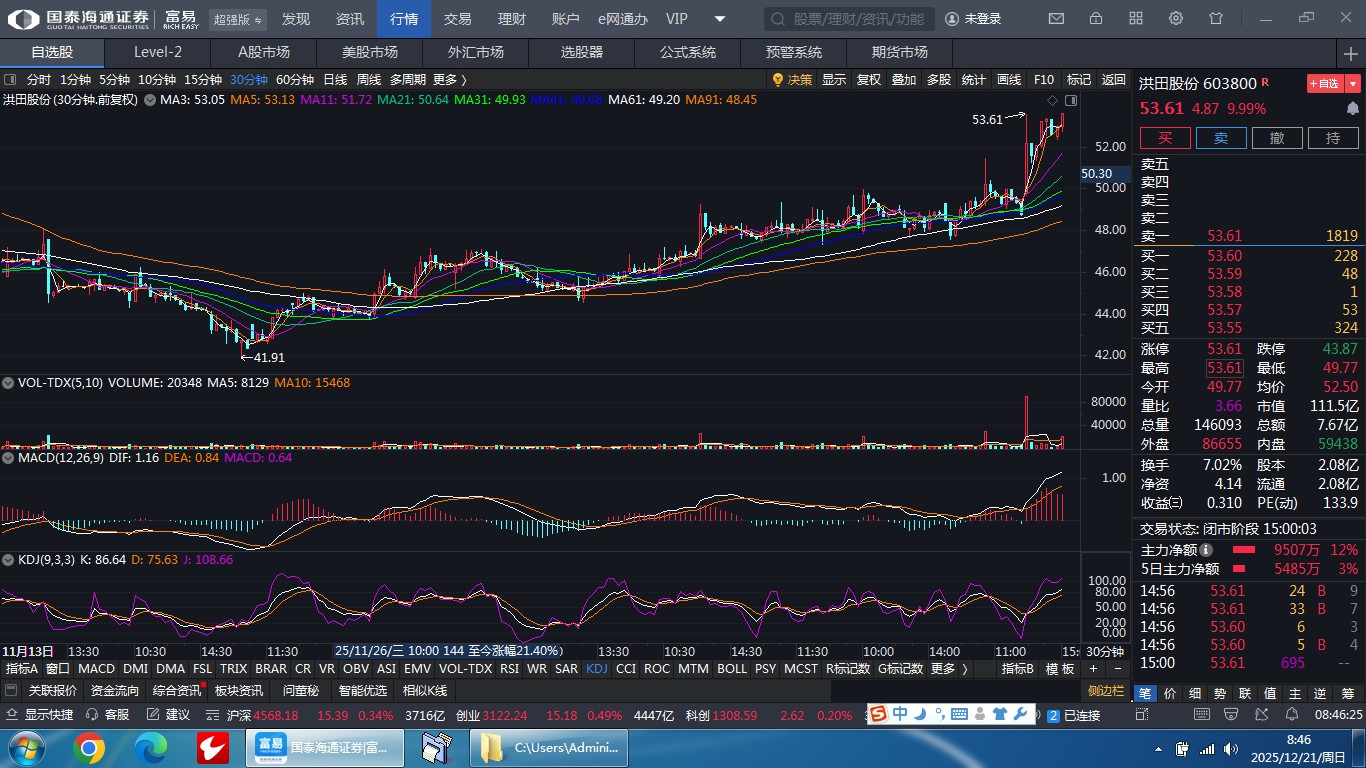The image size is (1366, 768).
Task: Toggle the chart side panel icon near 53.61
Action: (x=1071, y=100)
